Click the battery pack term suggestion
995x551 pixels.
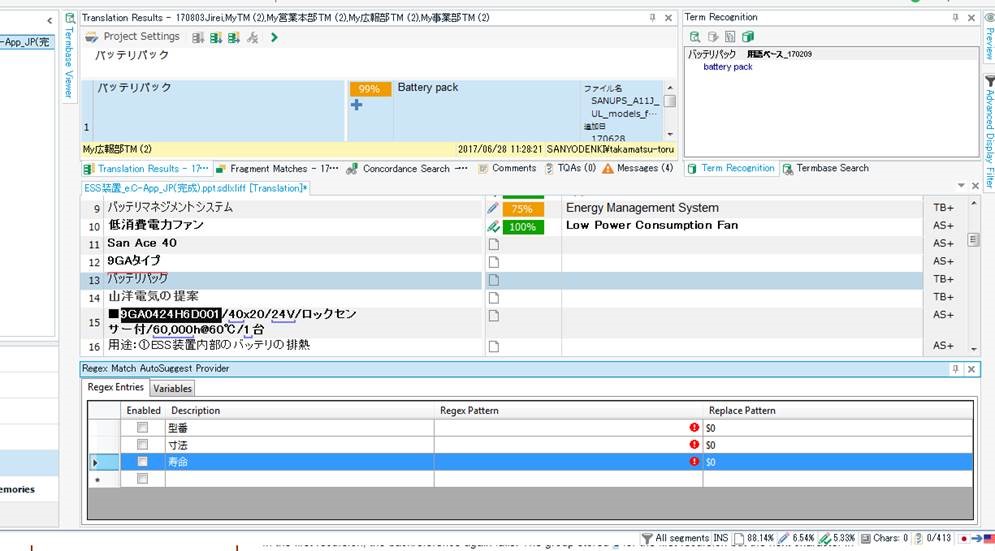point(728,67)
